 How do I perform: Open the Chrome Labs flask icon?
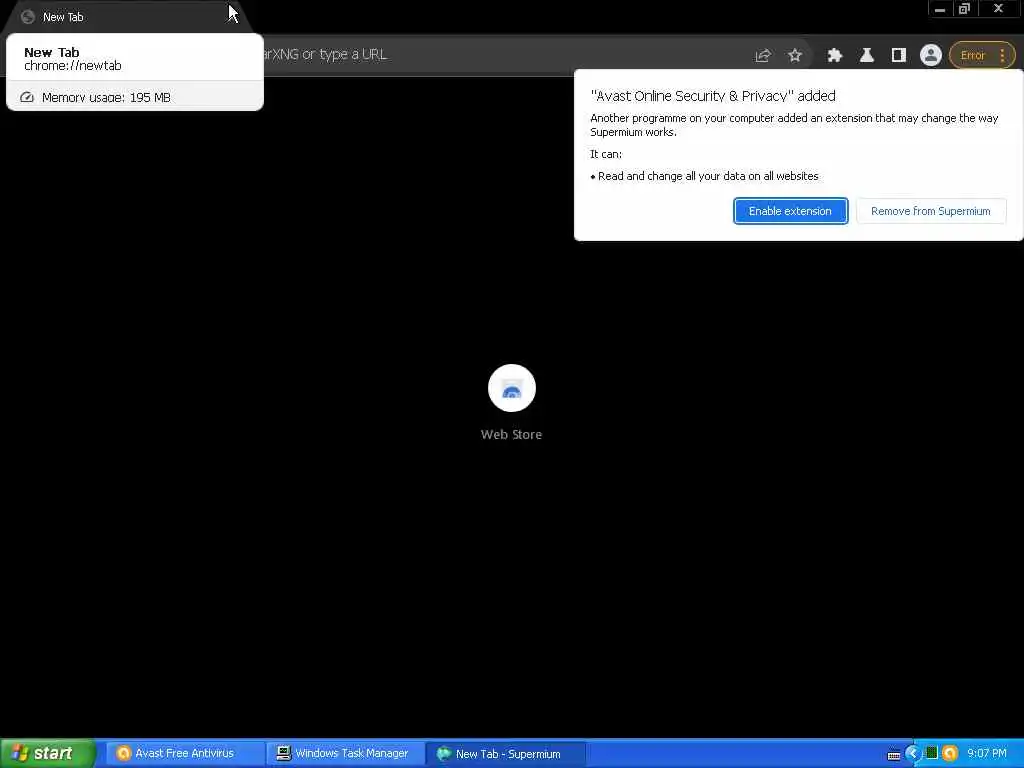(867, 56)
